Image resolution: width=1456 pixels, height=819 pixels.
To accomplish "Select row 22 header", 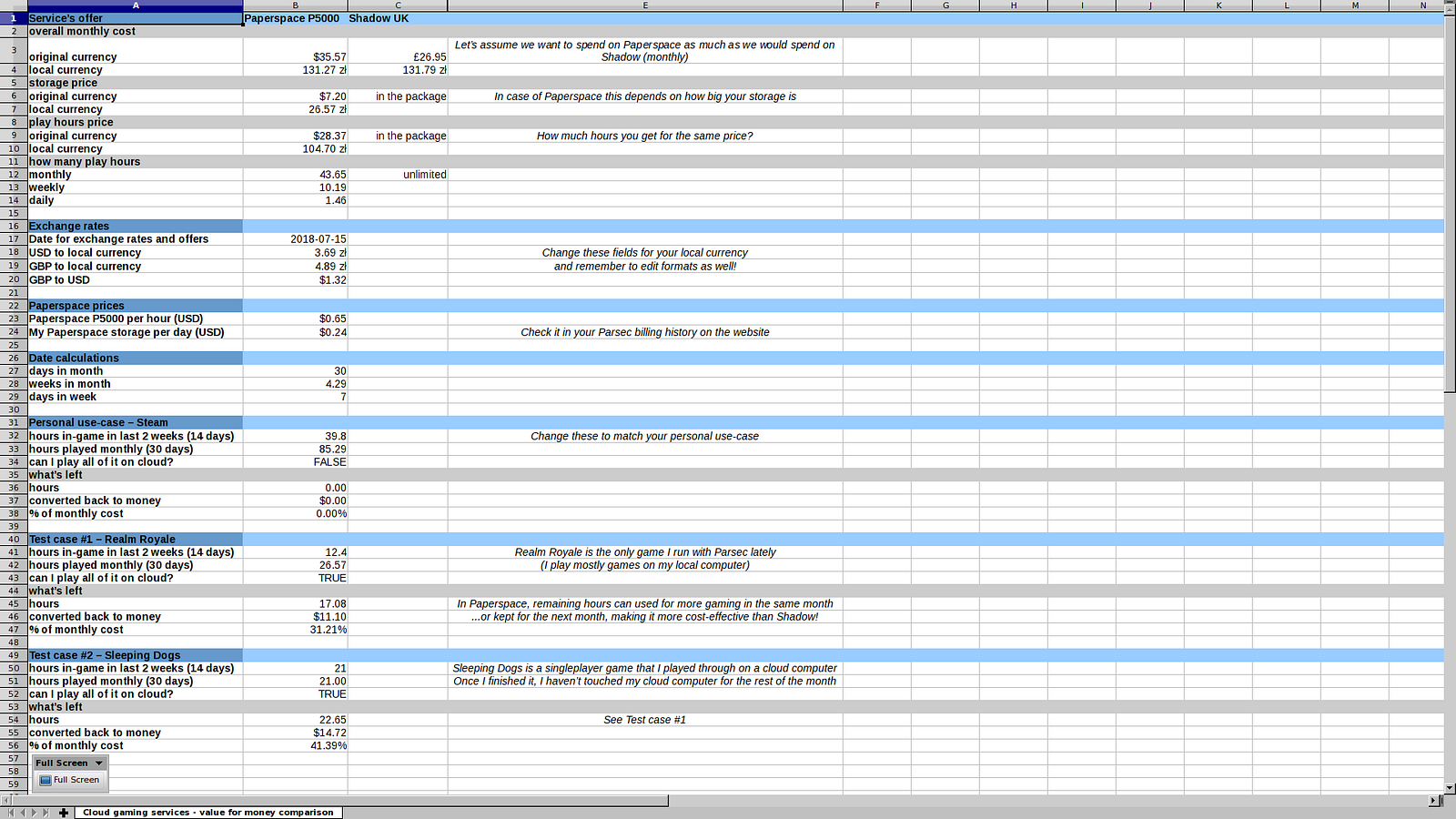I will click(14, 306).
